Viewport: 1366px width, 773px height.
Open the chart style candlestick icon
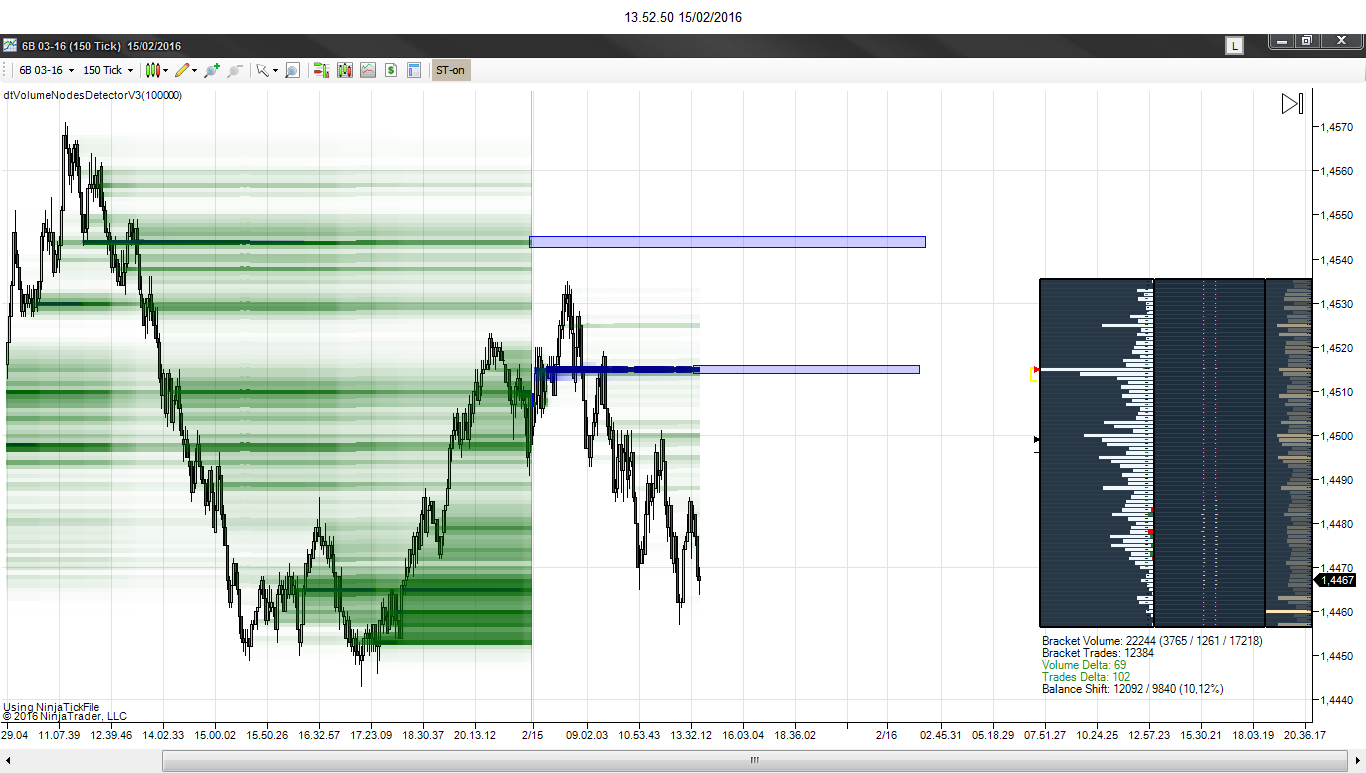point(153,70)
